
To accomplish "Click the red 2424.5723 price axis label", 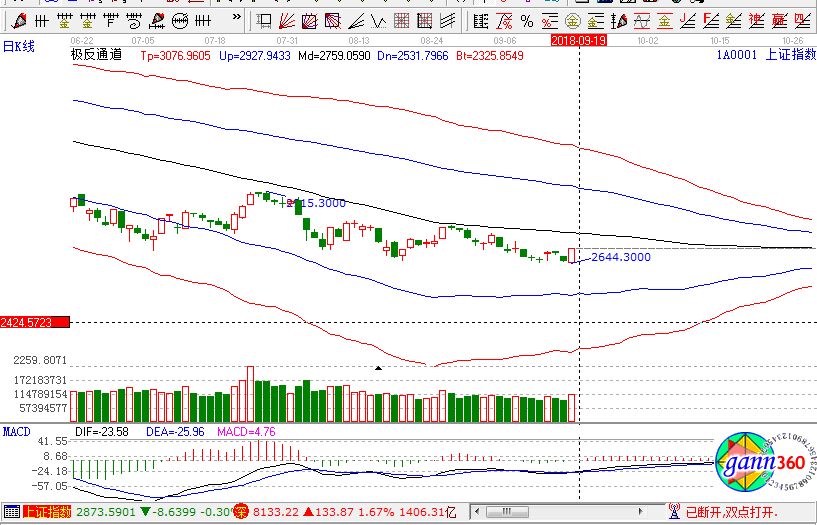I will point(35,322).
